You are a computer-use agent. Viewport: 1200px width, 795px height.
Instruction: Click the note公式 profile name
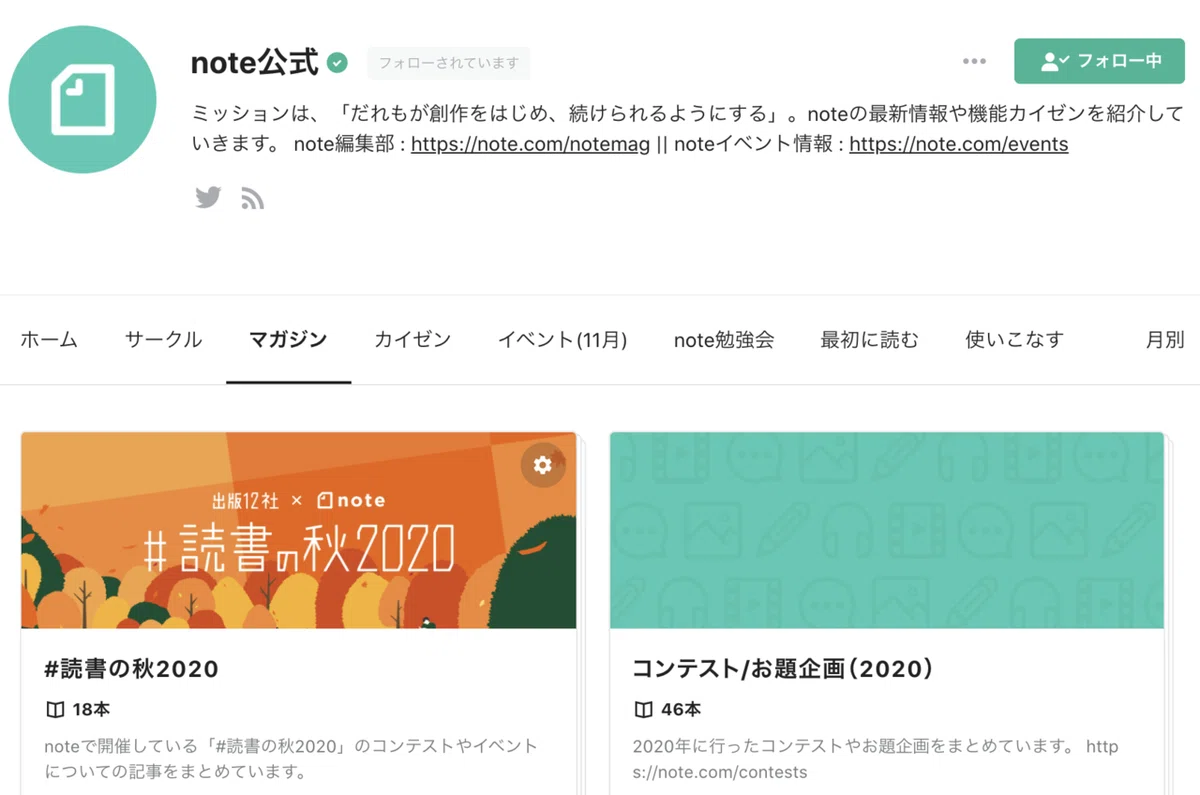click(x=254, y=63)
